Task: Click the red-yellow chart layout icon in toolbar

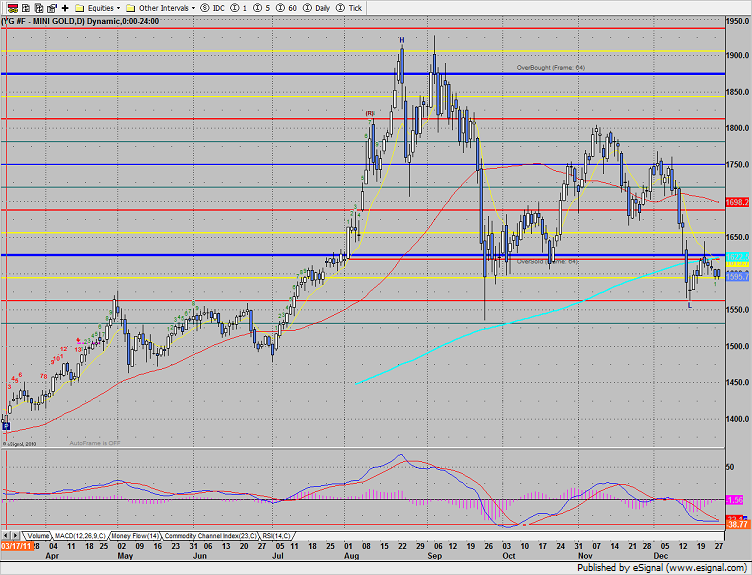Action: 13,8
